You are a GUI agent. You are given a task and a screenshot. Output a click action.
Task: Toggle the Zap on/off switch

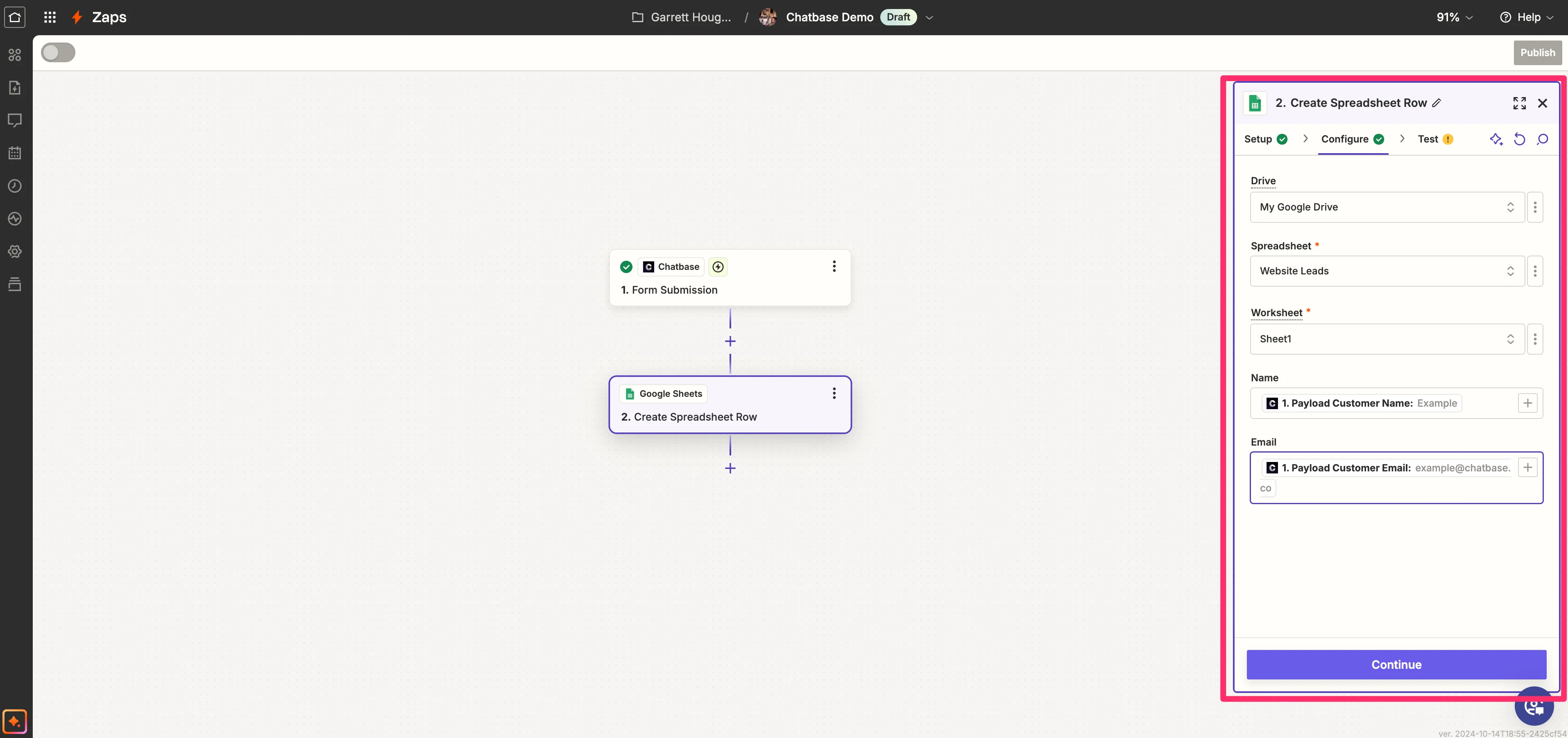(58, 52)
